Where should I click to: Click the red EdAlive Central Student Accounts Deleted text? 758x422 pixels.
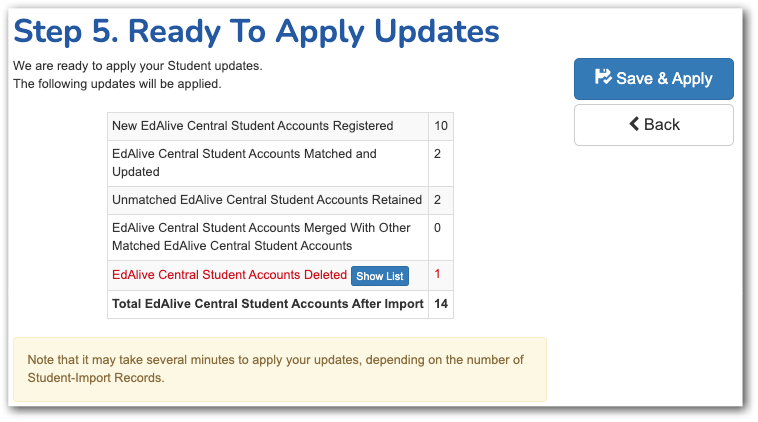[230, 275]
